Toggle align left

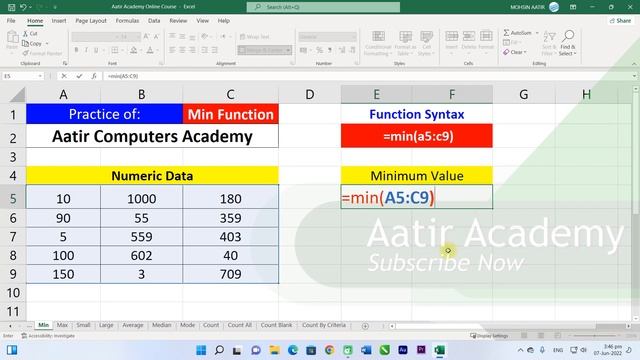[x=172, y=50]
